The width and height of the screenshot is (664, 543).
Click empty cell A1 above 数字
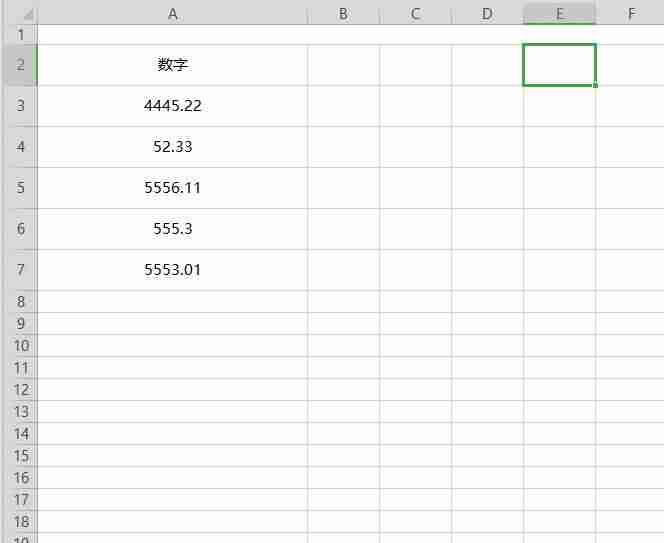173,34
